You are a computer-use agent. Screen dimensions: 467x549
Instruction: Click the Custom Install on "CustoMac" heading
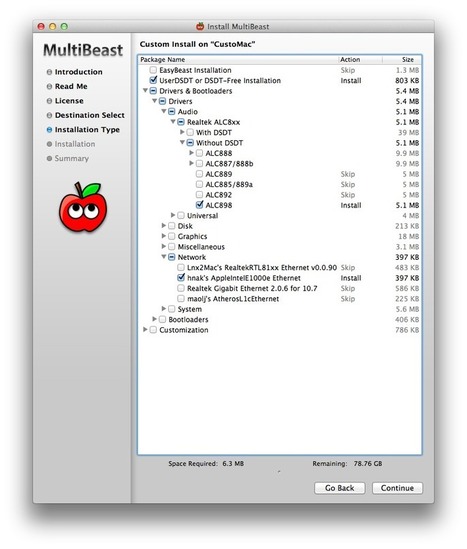click(197, 44)
